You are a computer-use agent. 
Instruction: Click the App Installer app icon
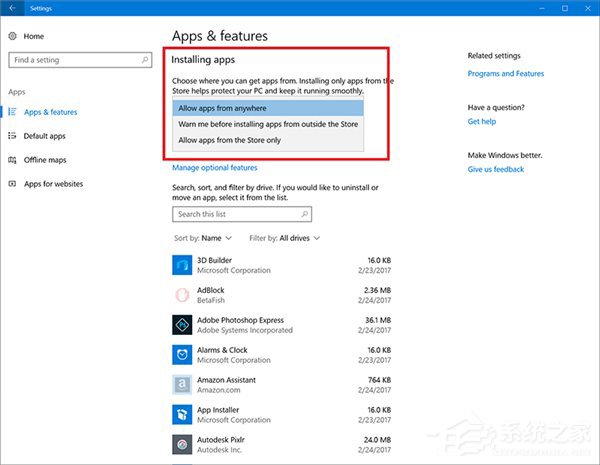click(x=182, y=414)
